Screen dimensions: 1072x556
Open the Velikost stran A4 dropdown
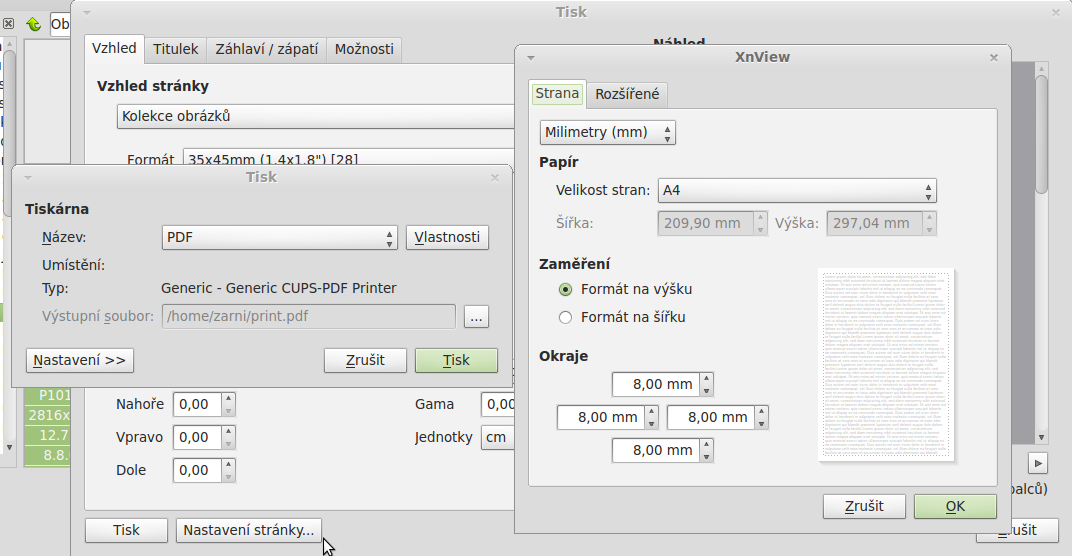click(797, 190)
